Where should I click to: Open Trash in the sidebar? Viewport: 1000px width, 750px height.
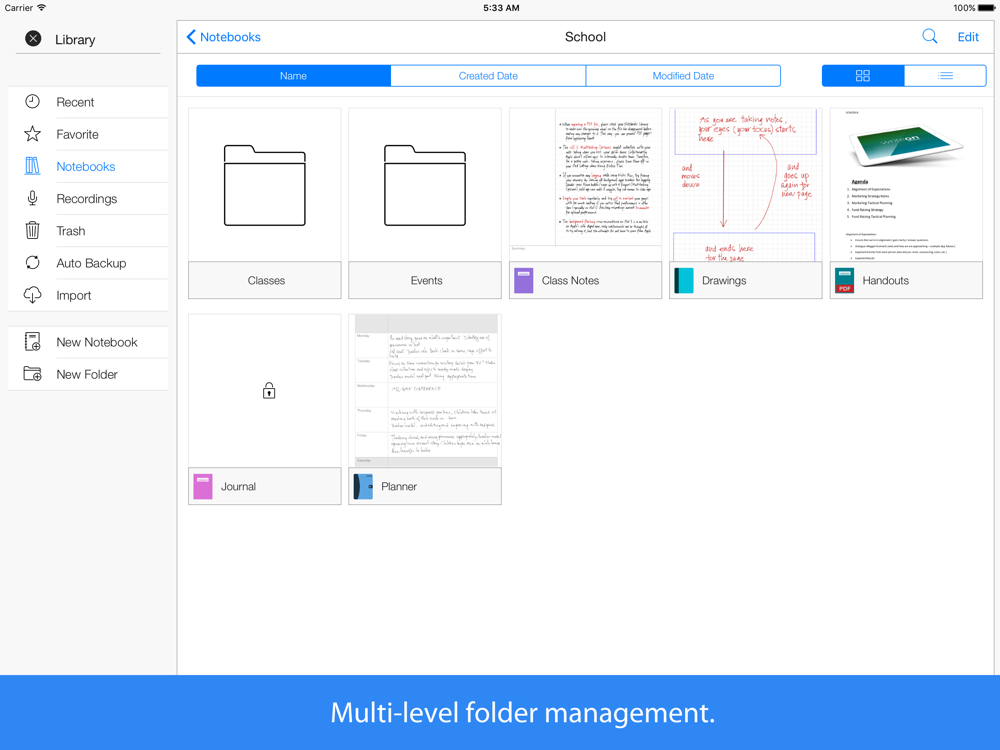coord(89,230)
